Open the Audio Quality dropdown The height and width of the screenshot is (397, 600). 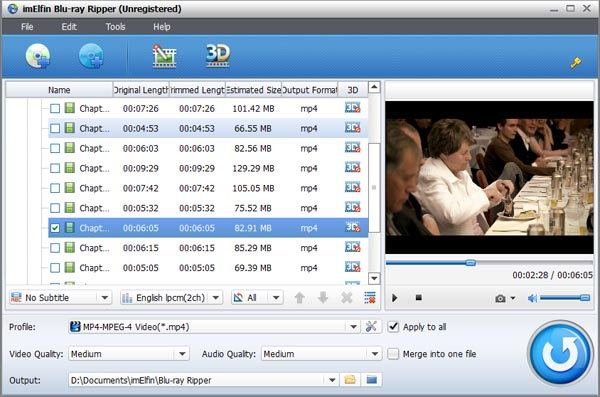(x=321, y=354)
